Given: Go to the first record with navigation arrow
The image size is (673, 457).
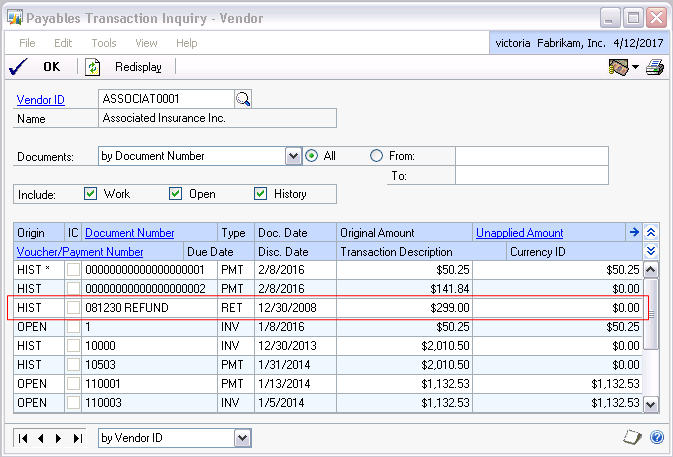Looking at the screenshot, I should point(25,438).
